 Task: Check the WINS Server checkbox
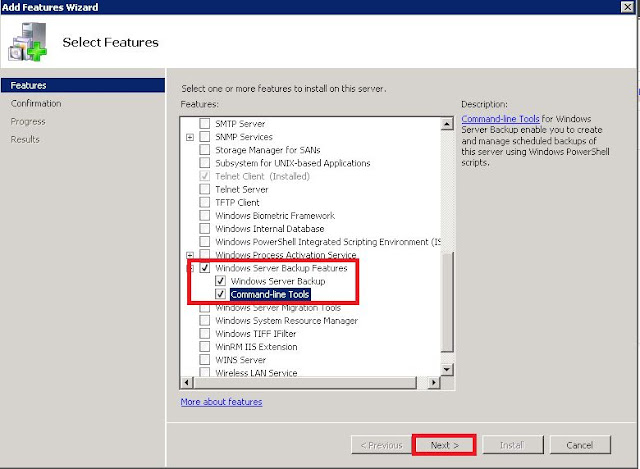tap(204, 360)
